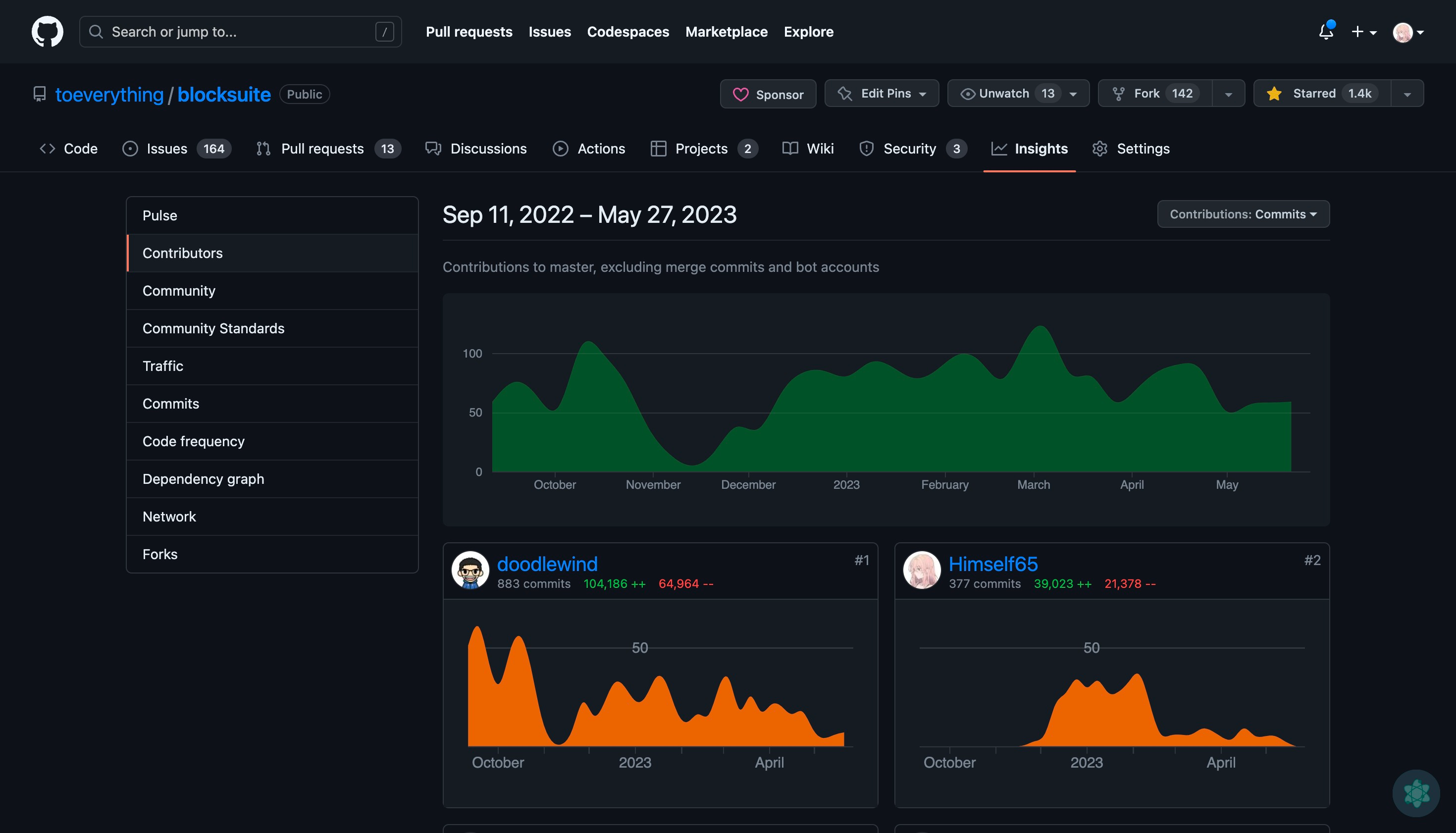Expand the fork options arrow
The image size is (1456, 833).
point(1228,94)
